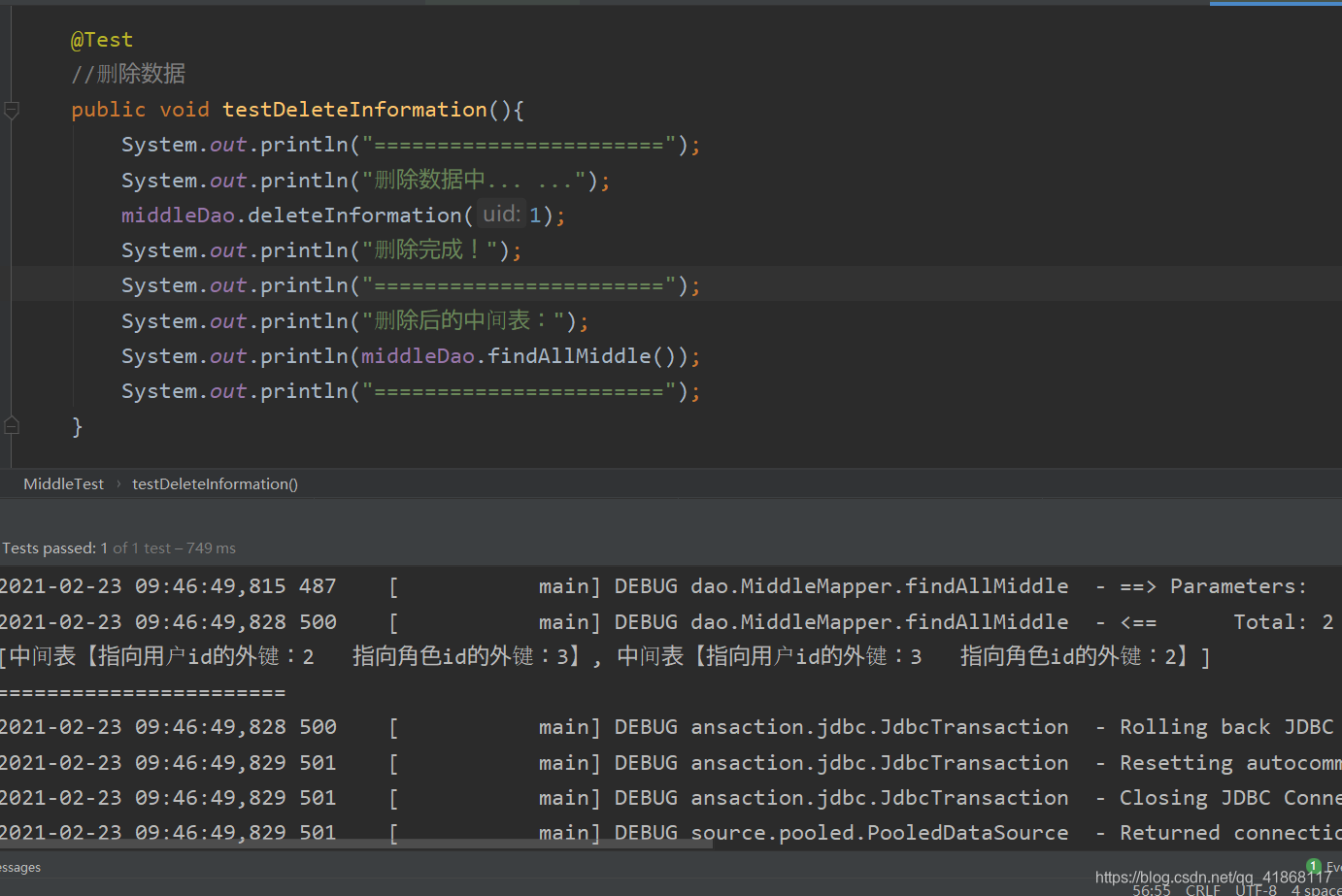1342x896 pixels.
Task: Click console output line with 中间表 results
Action: 604,657
